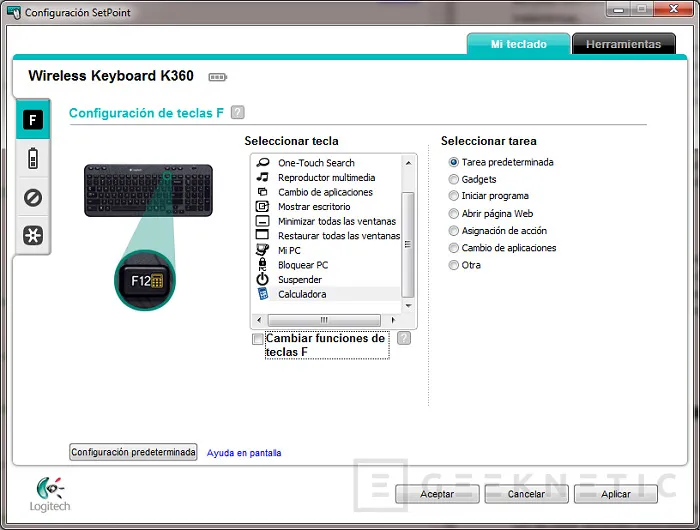The height and width of the screenshot is (530, 700).
Task: Click the Suspender power icon
Action: (262, 279)
